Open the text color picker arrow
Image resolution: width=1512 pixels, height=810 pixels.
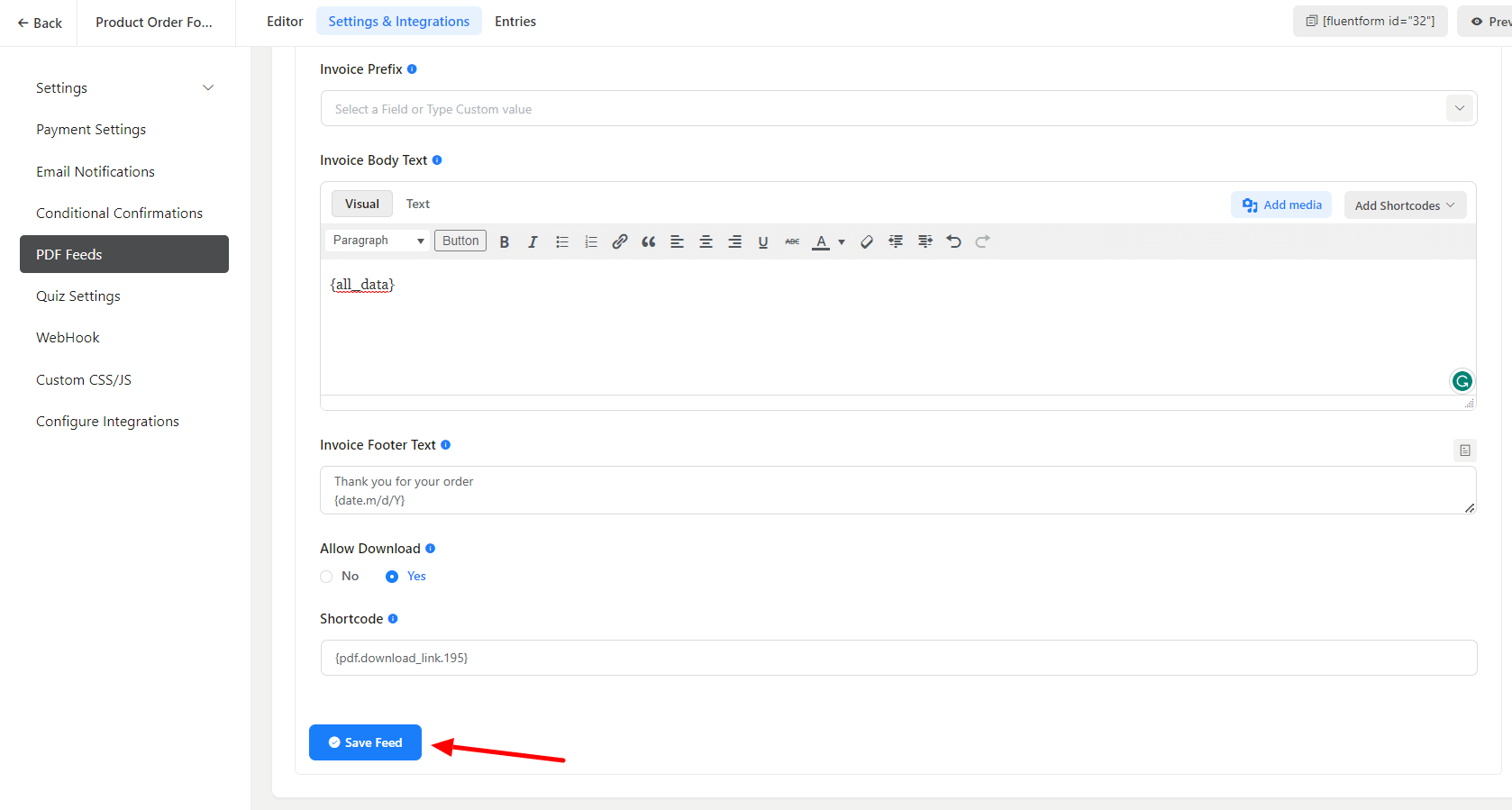[842, 241]
